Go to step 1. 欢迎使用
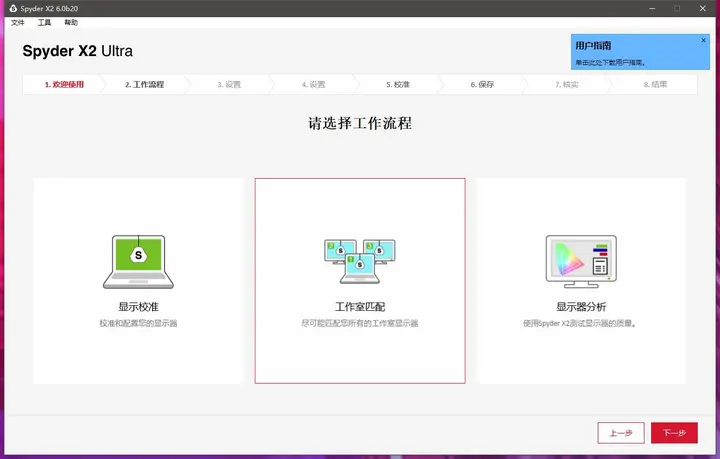The image size is (720, 459). (64, 84)
